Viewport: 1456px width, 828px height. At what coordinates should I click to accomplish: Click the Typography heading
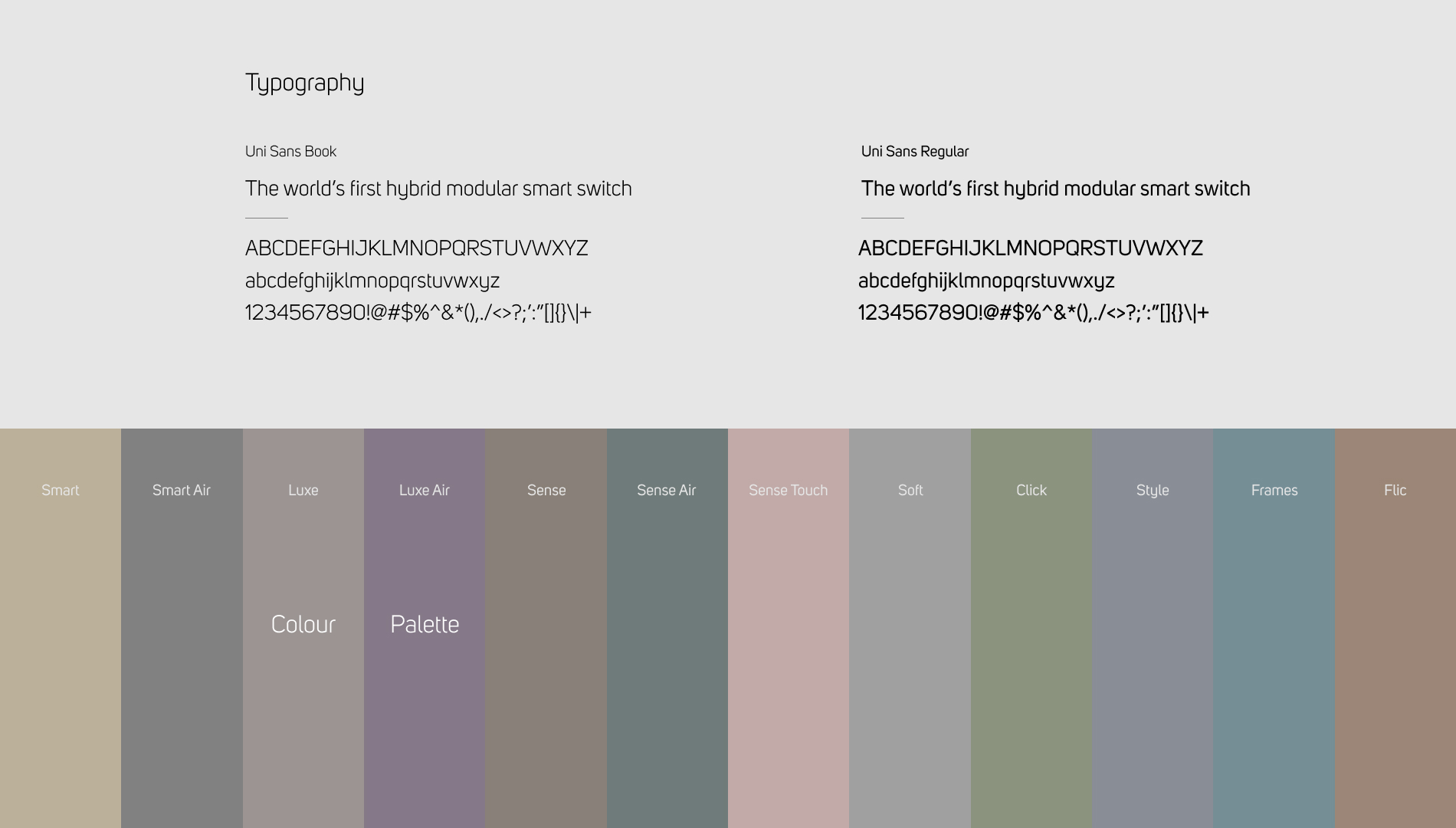tap(304, 83)
